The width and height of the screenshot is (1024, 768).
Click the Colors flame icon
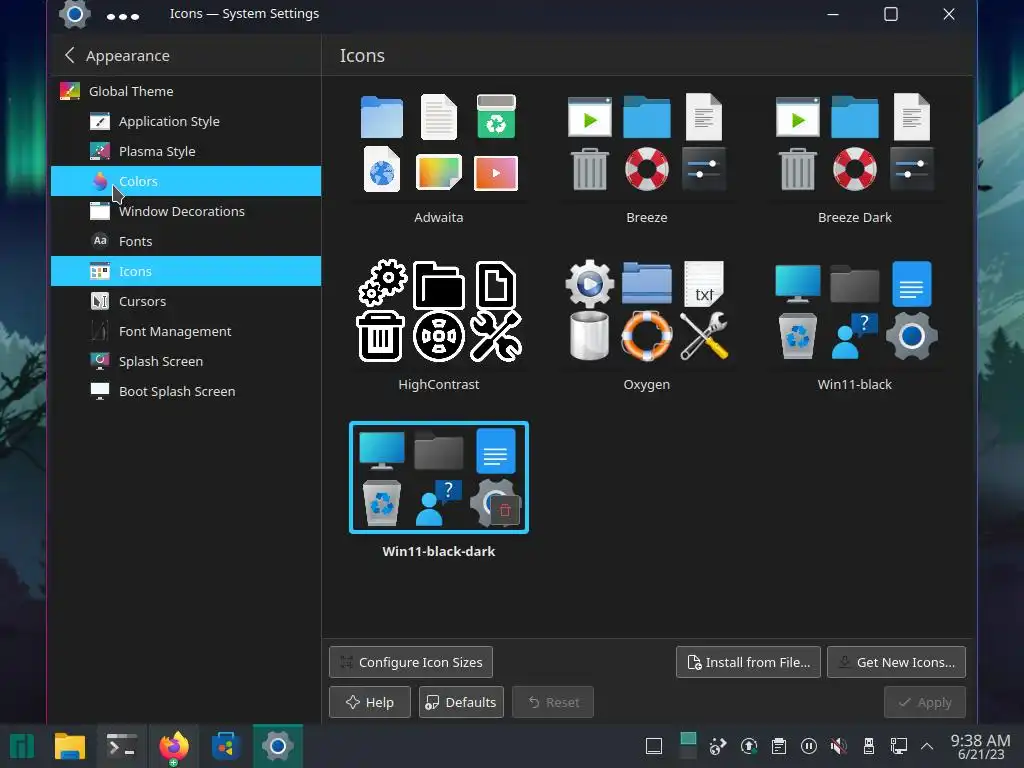[x=100, y=181]
